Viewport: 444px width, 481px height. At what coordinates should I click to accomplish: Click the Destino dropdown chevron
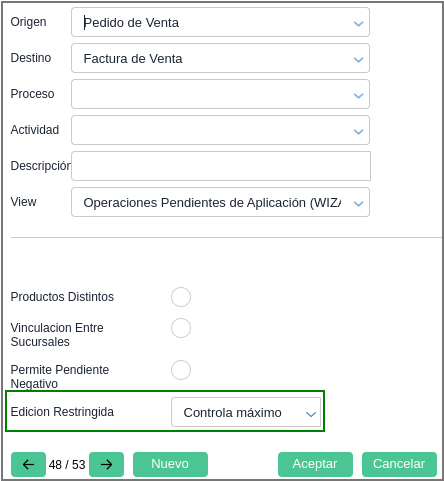(358, 60)
